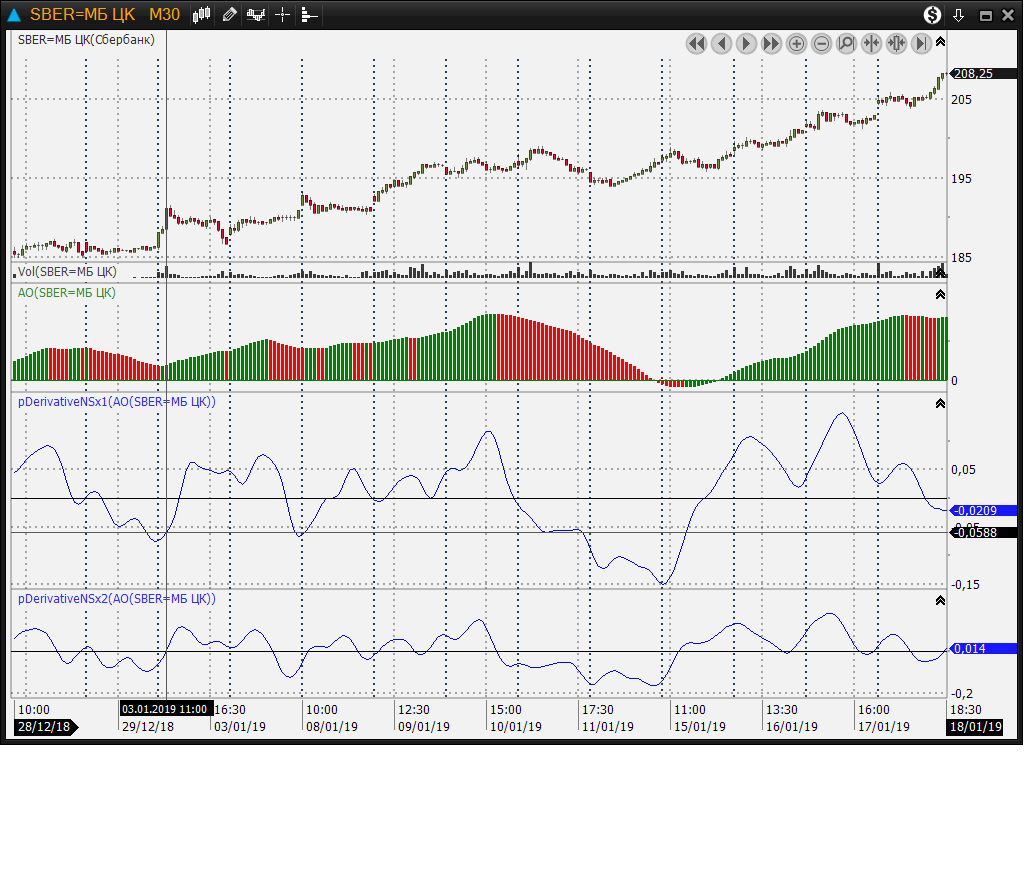Zoom in with the plus magnifier button
Image resolution: width=1035 pixels, height=895 pixels.
pos(797,43)
